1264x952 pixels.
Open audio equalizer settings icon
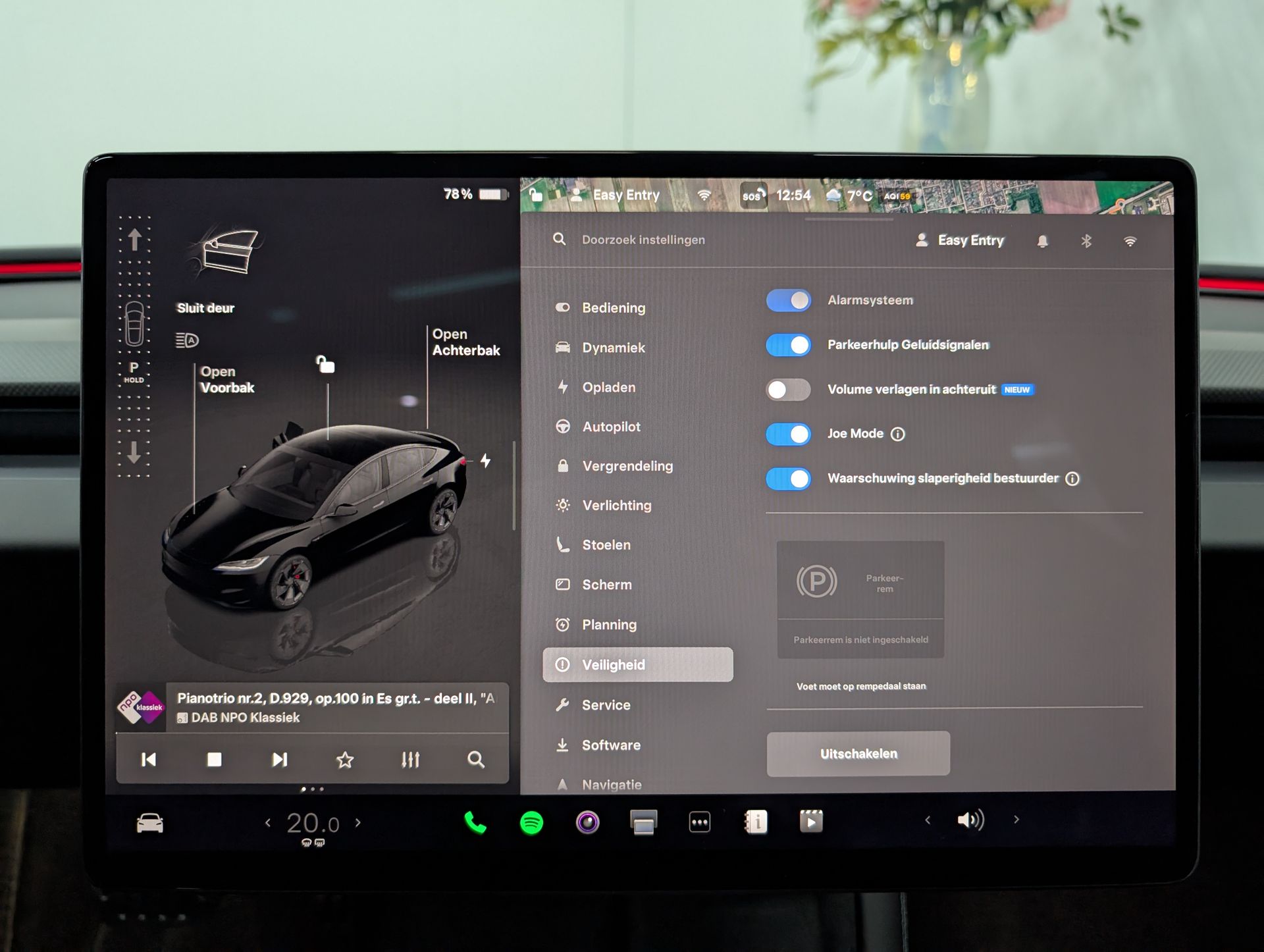coord(410,760)
